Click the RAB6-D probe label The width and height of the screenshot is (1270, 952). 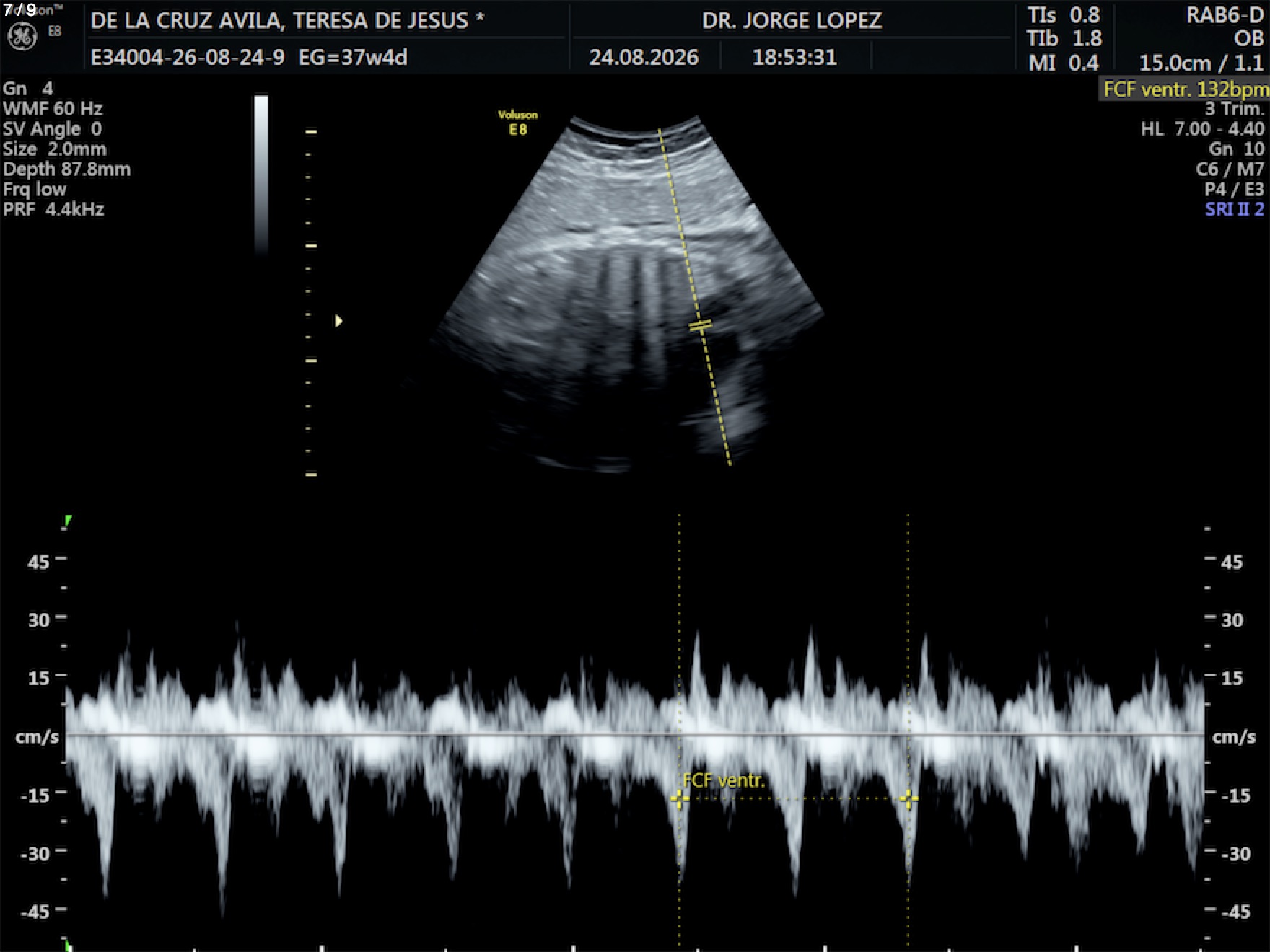tap(1225, 16)
